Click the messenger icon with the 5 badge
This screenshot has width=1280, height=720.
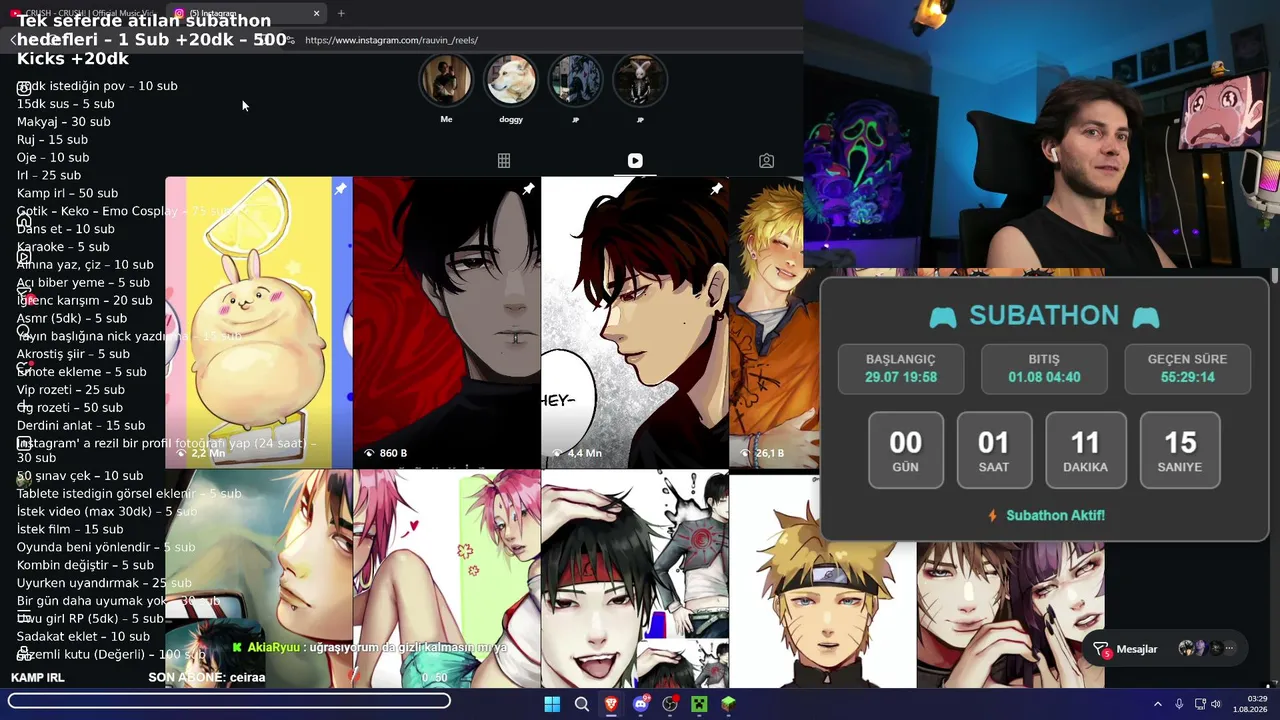pyautogui.click(x=1101, y=649)
